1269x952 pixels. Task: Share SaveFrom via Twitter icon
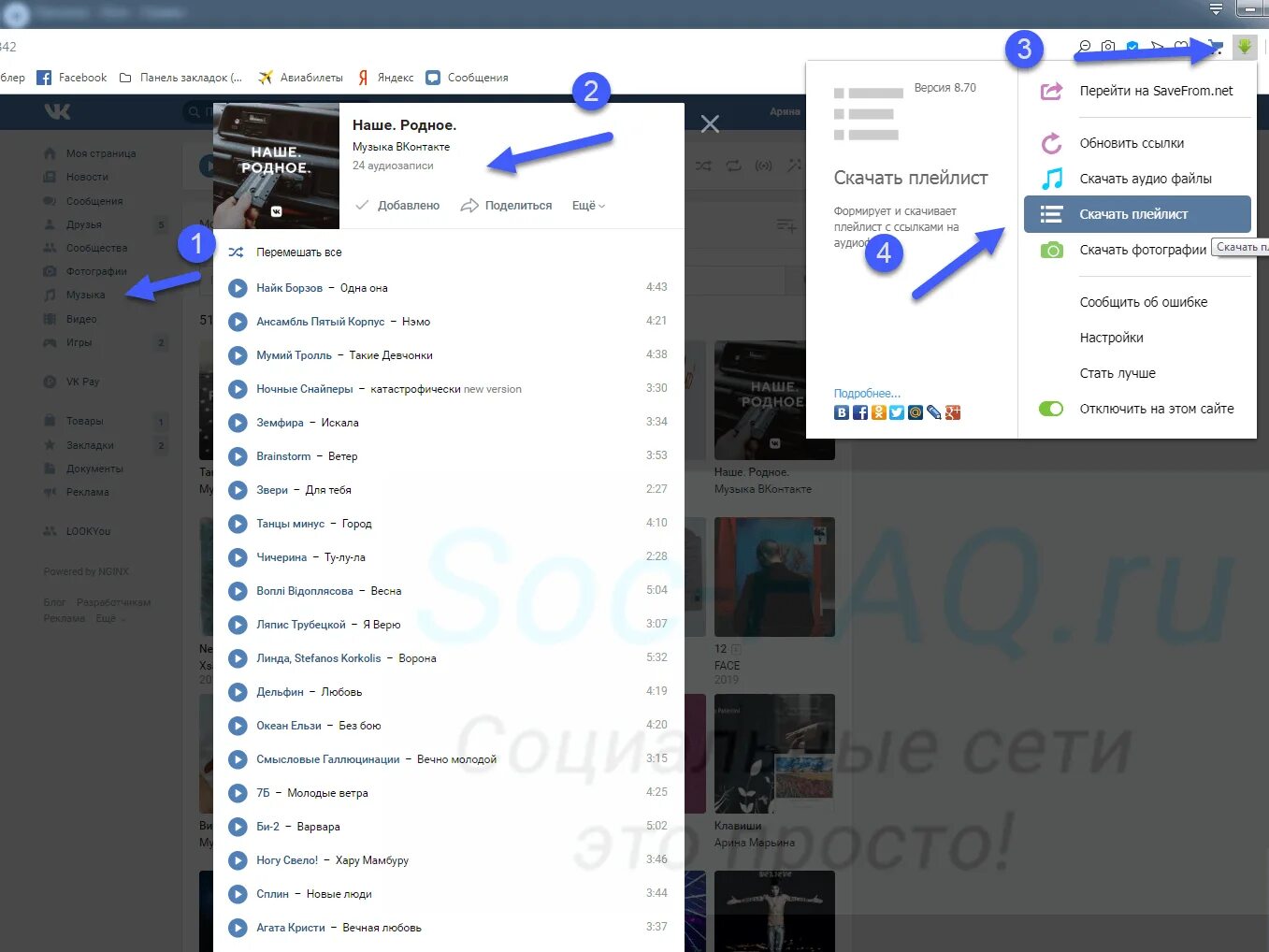click(897, 412)
